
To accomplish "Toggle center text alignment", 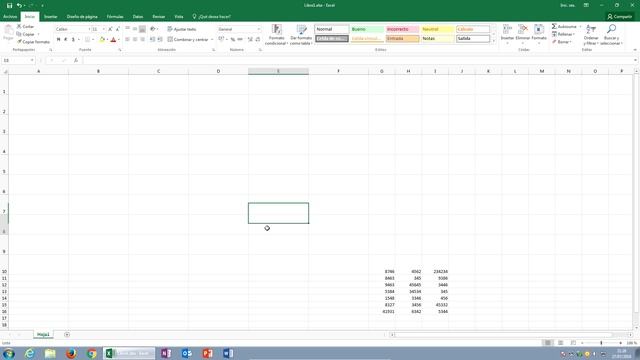I will click(135, 40).
